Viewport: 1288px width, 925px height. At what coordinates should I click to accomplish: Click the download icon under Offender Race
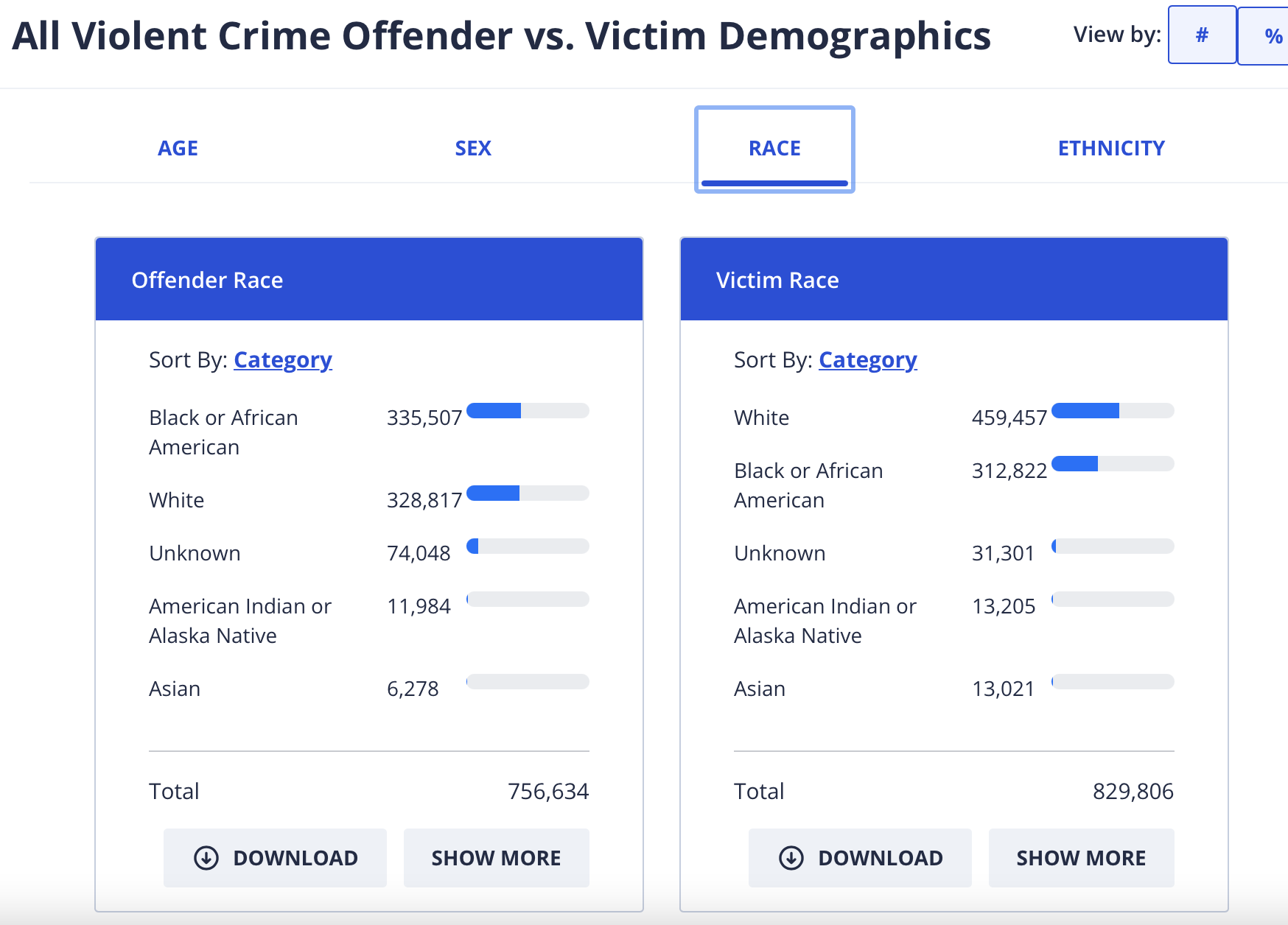(x=206, y=858)
